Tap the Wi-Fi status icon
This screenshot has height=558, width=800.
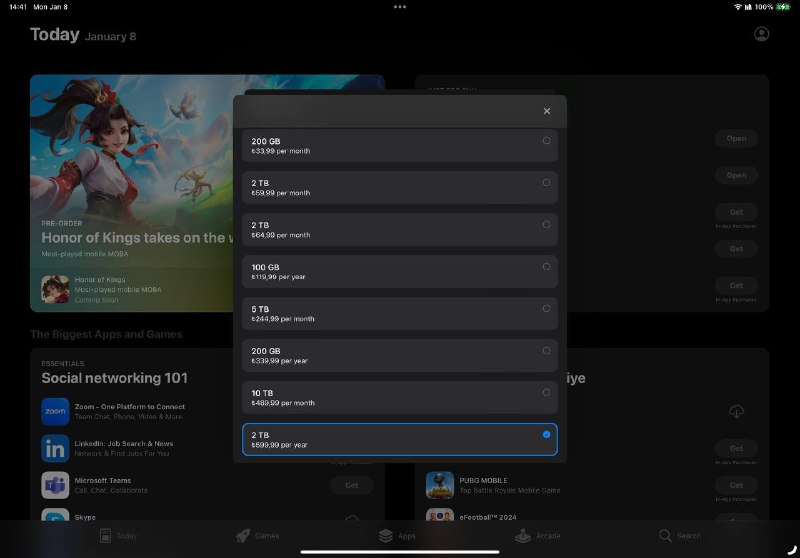pyautogui.click(x=737, y=7)
